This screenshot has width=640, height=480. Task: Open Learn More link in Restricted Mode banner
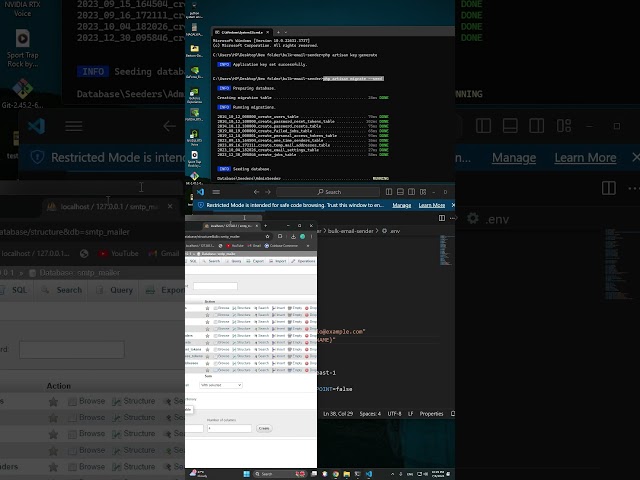[431, 205]
